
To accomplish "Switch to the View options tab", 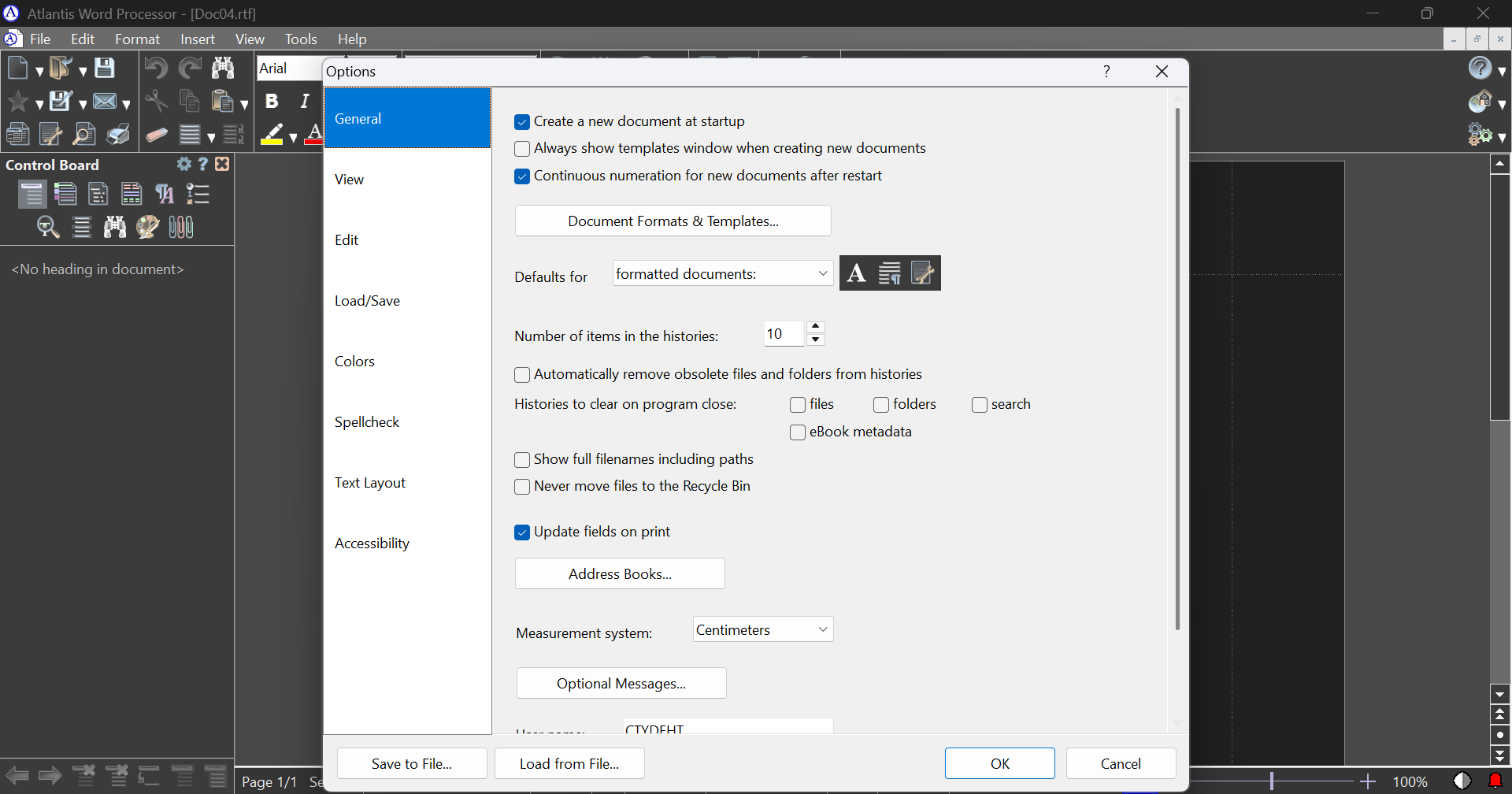I will click(x=407, y=180).
